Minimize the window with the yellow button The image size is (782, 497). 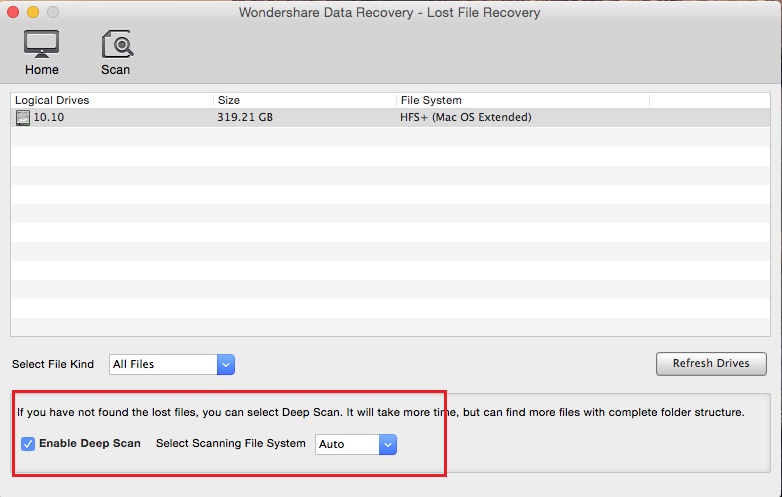(x=33, y=12)
